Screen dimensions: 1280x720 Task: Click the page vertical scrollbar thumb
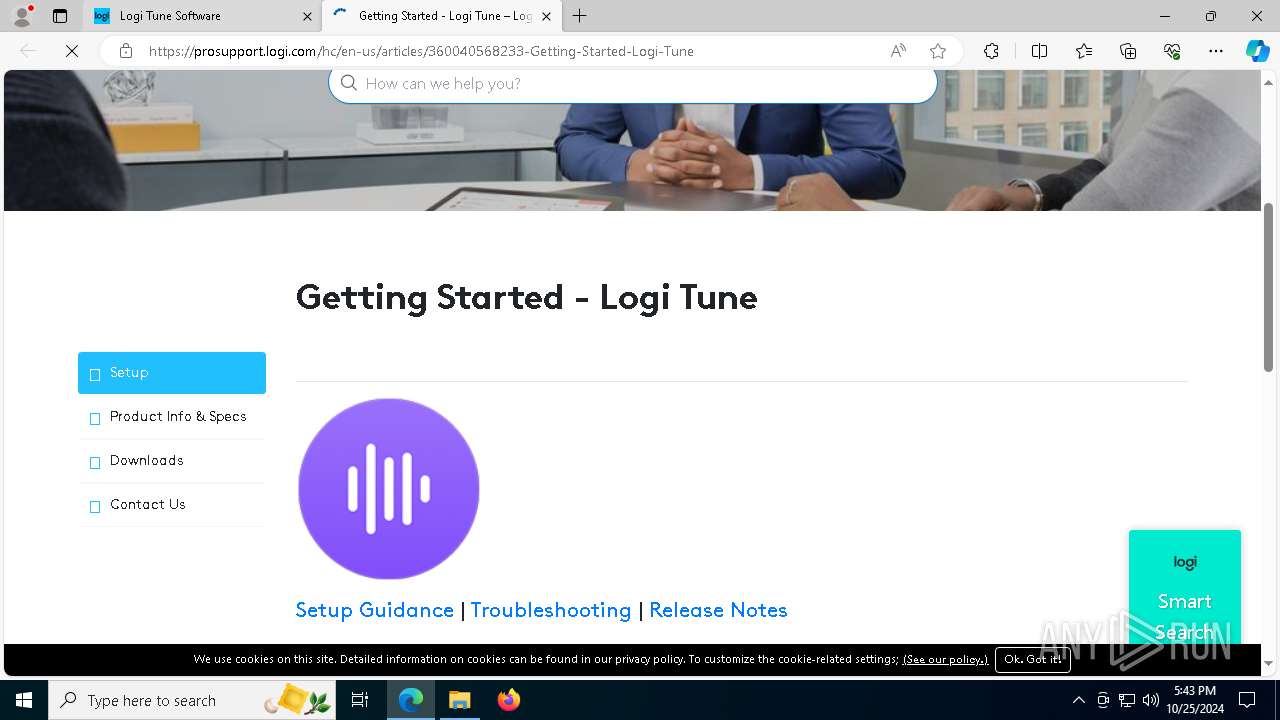pyautogui.click(x=1269, y=287)
